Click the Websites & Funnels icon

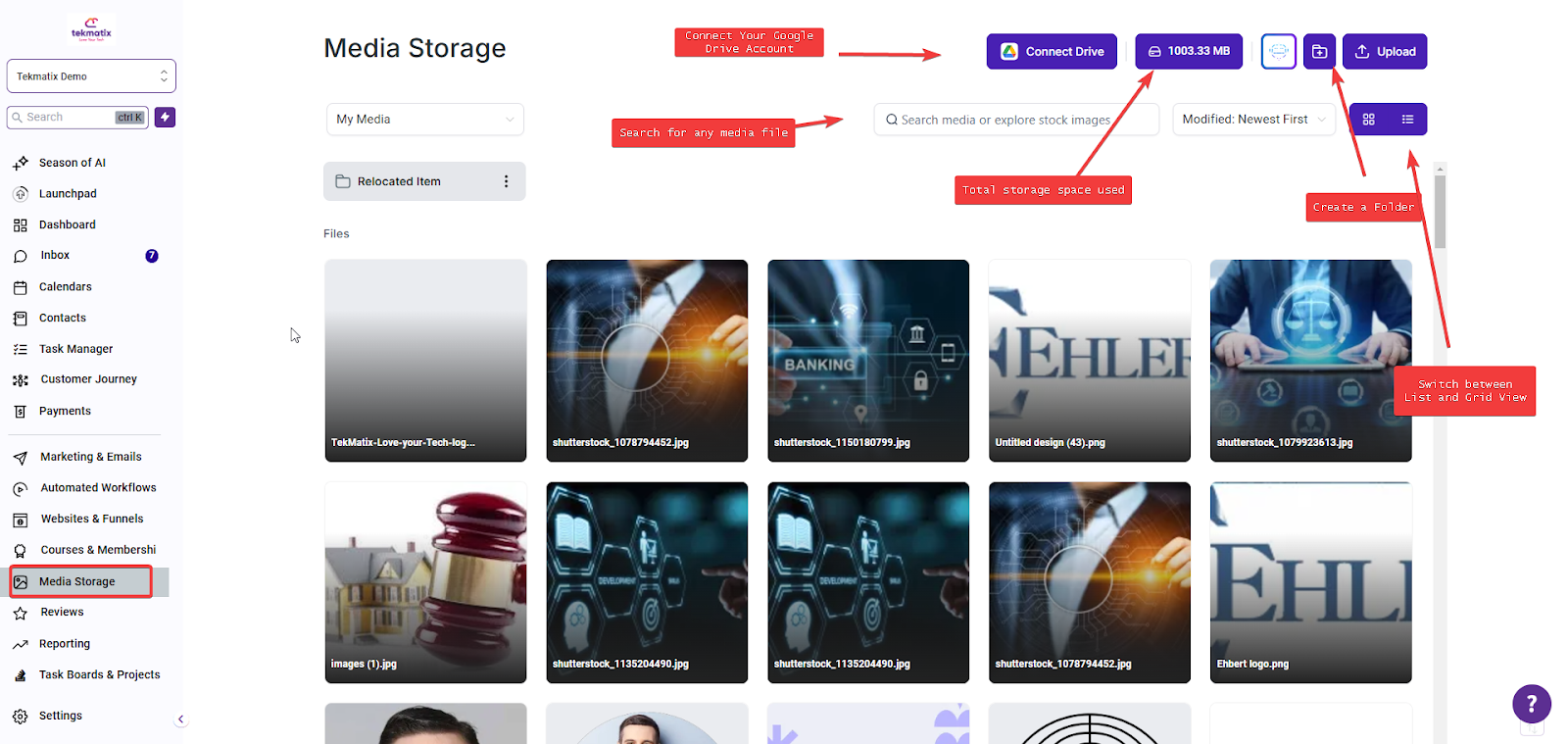(x=21, y=520)
